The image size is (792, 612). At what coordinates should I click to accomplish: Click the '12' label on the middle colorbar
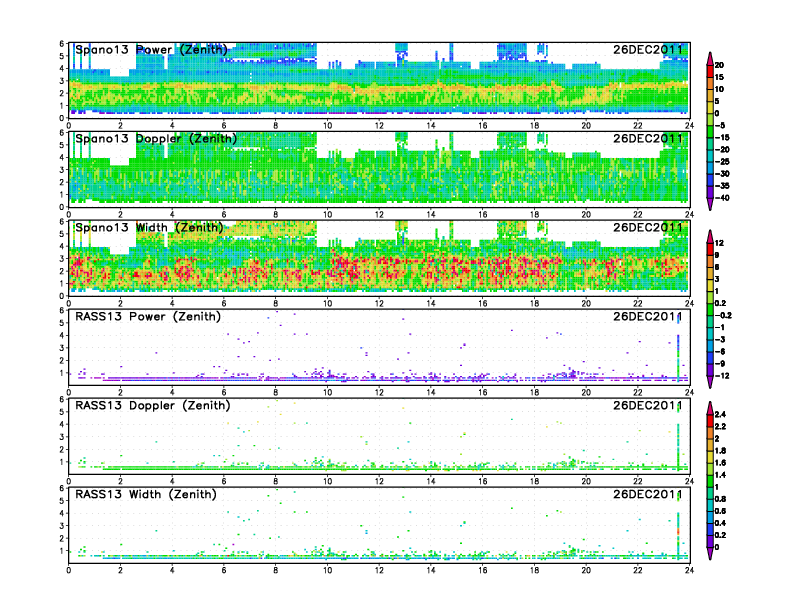719,243
